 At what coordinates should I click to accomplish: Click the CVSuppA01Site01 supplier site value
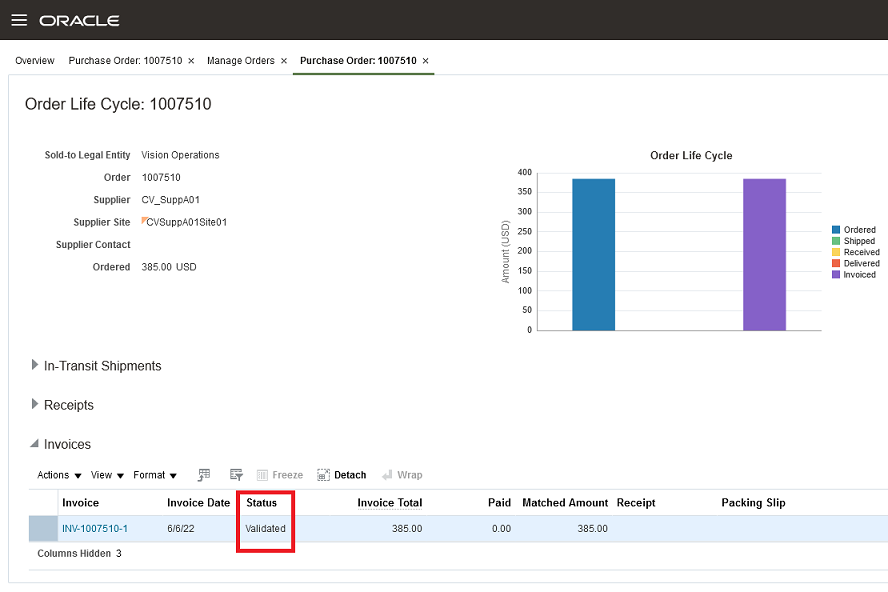(x=186, y=222)
